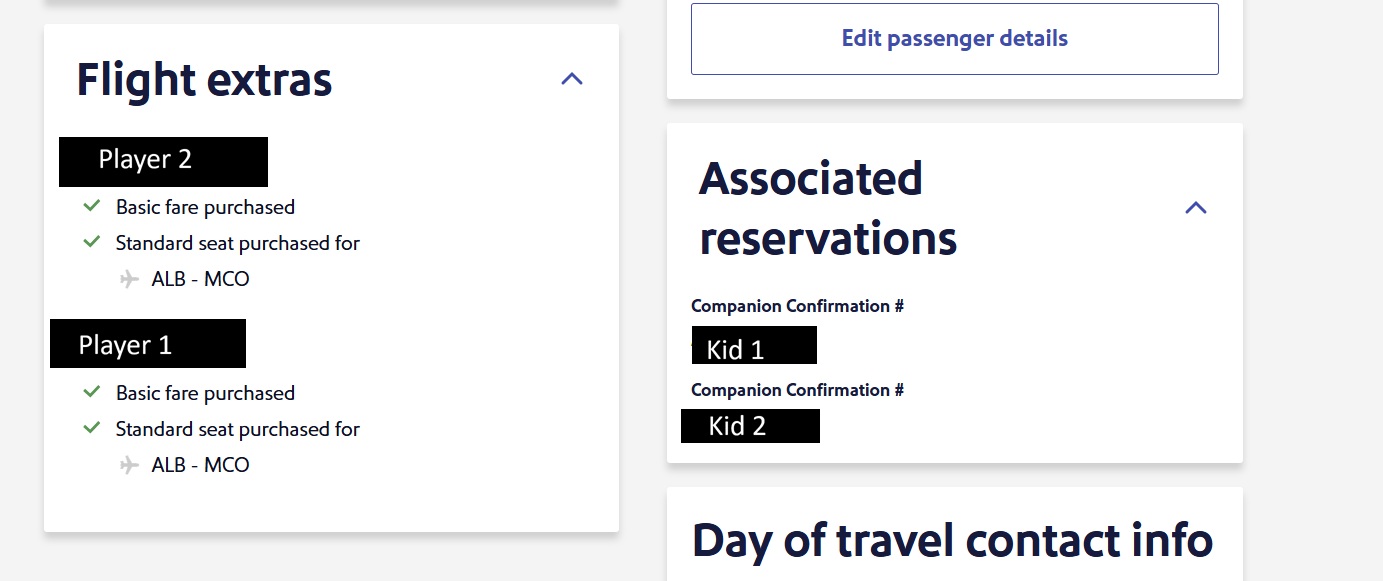This screenshot has height=581, width=1383.
Task: Click Player 2's Basic fare purchased text
Action: [x=205, y=207]
